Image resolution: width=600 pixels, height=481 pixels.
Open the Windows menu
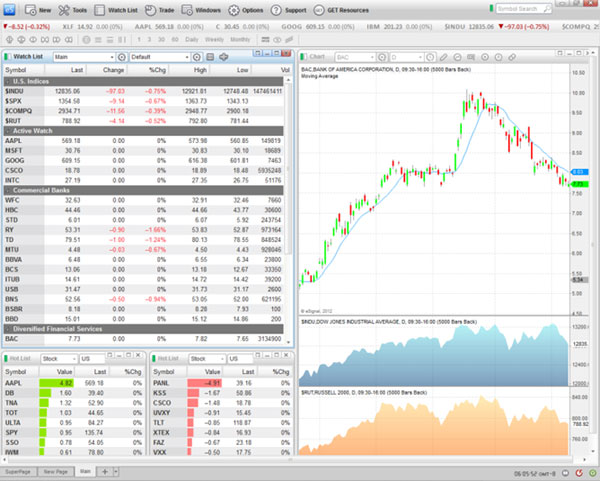coord(201,10)
